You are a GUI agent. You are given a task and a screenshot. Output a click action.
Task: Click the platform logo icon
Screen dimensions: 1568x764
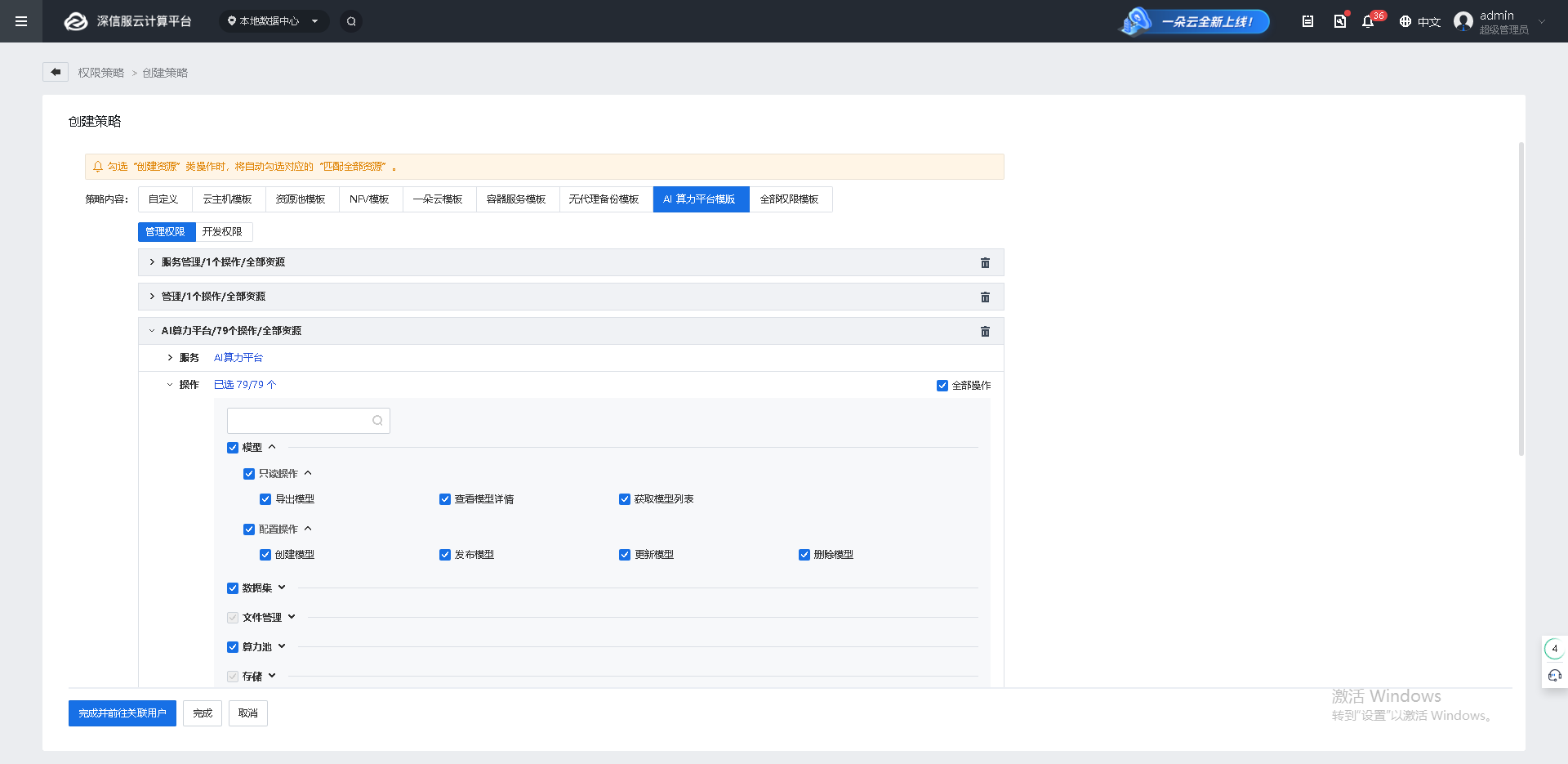point(76,21)
